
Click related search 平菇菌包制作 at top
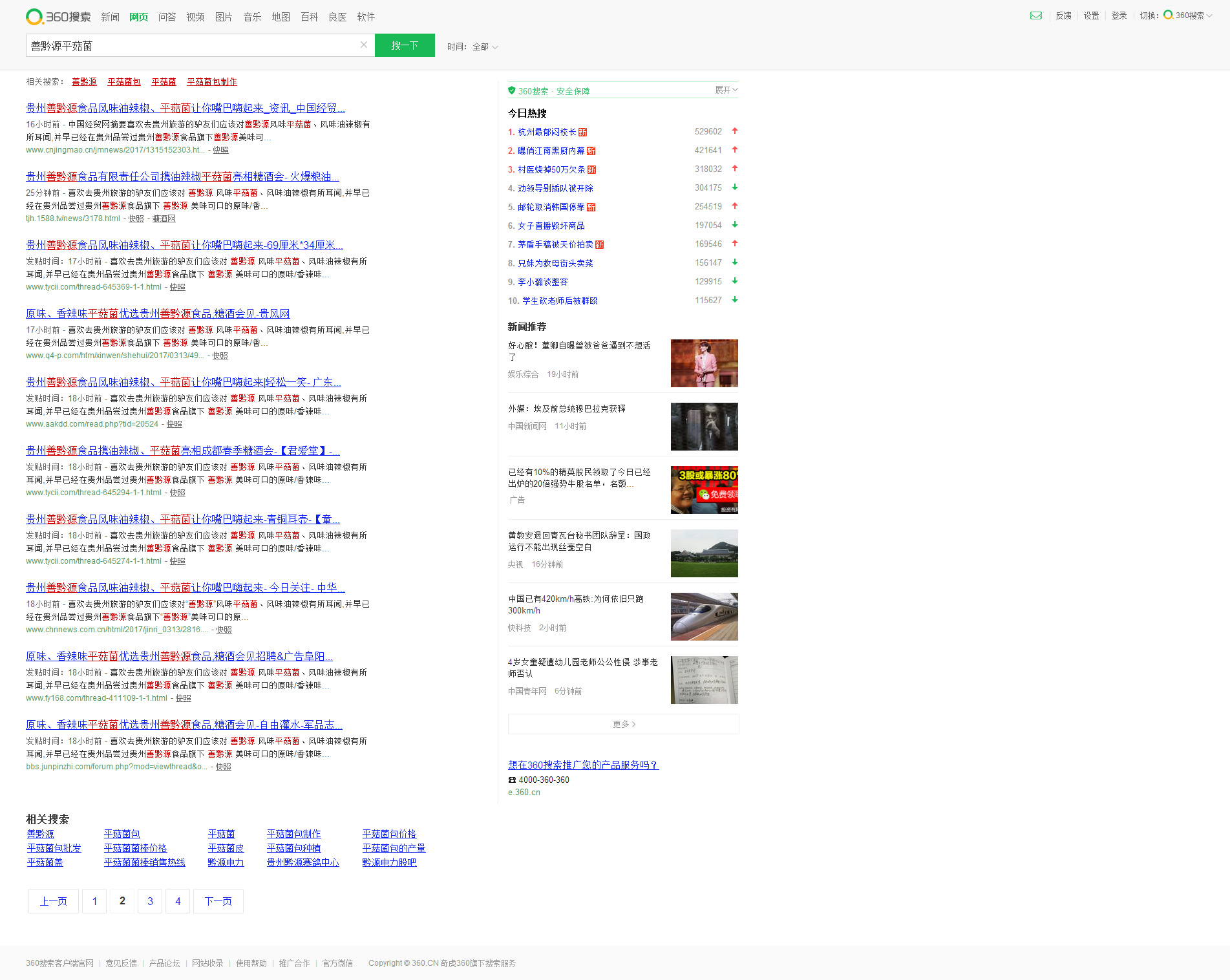pyautogui.click(x=212, y=81)
